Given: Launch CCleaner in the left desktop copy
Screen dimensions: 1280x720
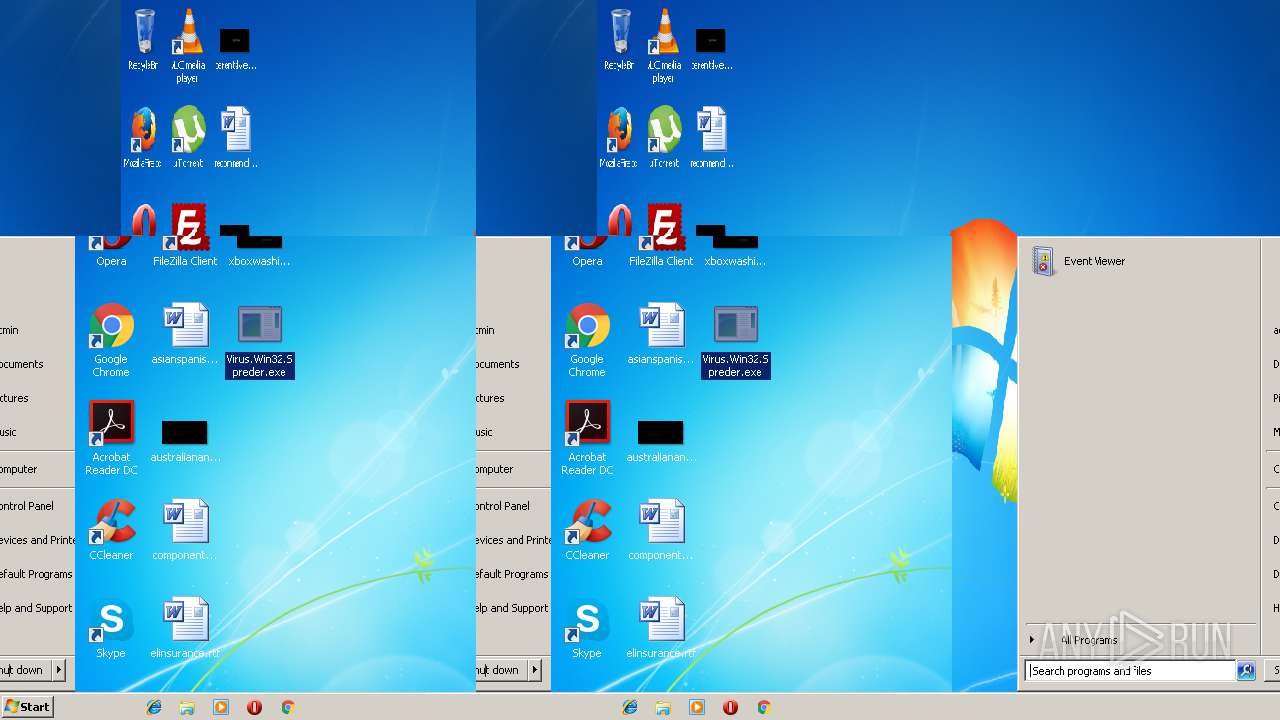Looking at the screenshot, I should (111, 530).
